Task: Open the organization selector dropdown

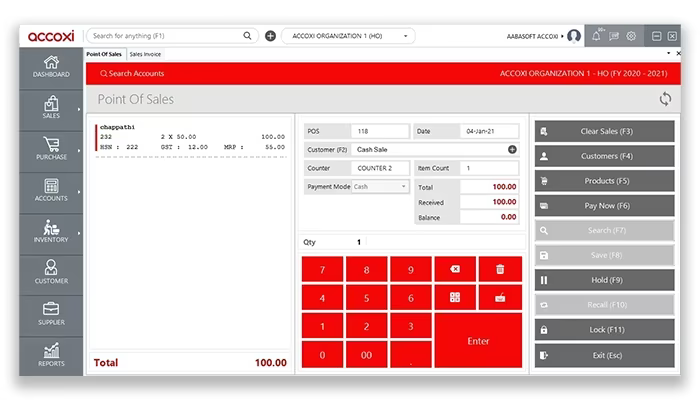Action: pos(348,36)
